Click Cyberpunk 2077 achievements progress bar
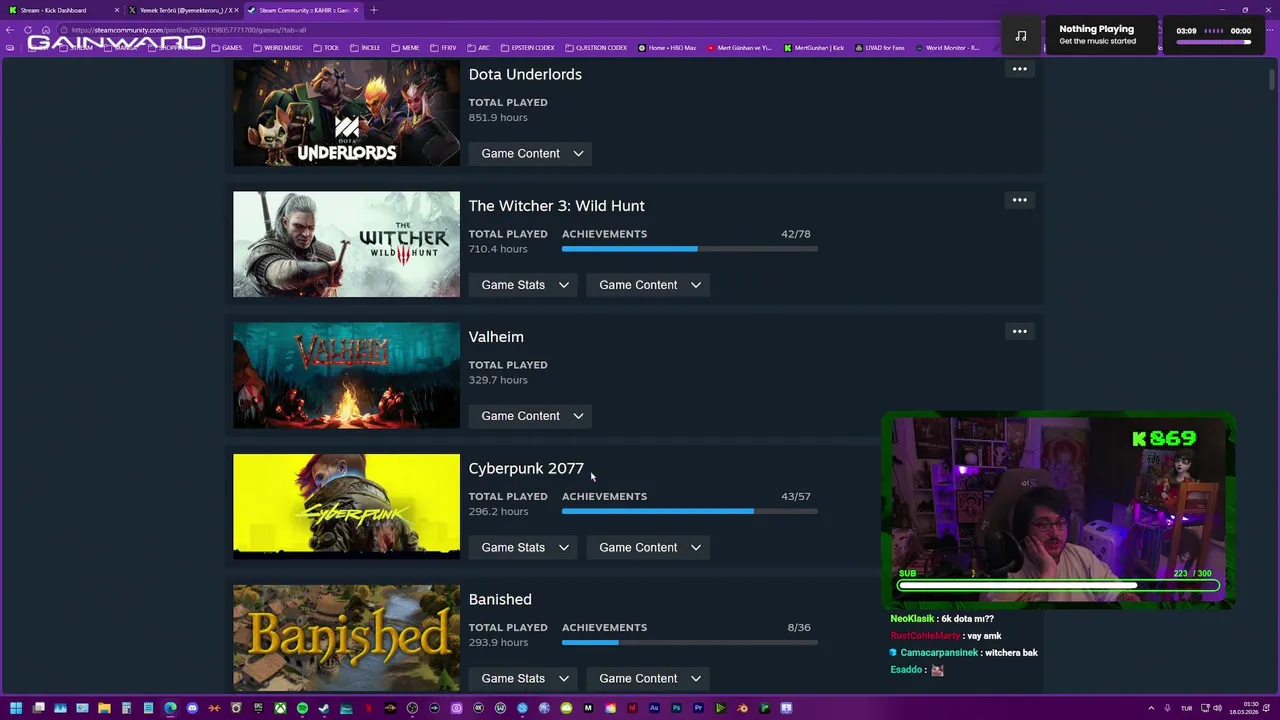 [690, 511]
